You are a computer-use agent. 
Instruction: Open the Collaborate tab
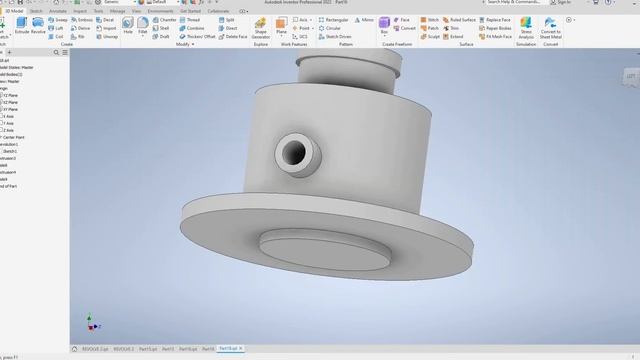point(218,11)
